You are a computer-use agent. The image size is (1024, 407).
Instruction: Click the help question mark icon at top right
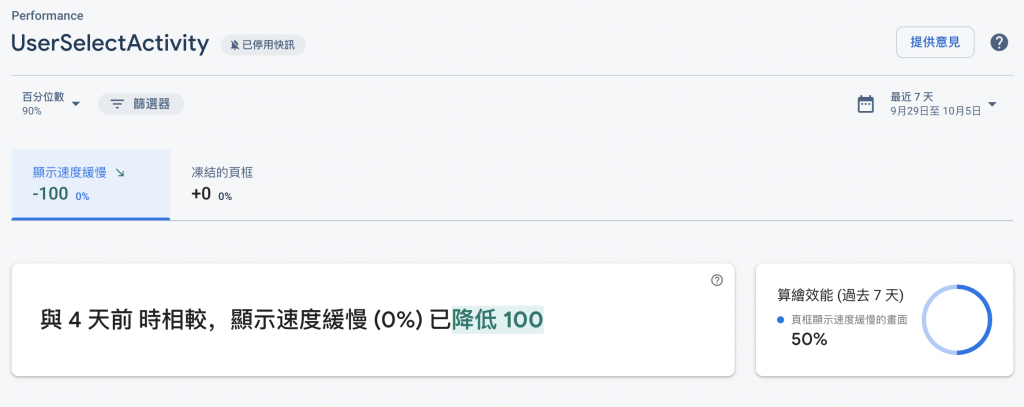pyautogui.click(x=998, y=42)
